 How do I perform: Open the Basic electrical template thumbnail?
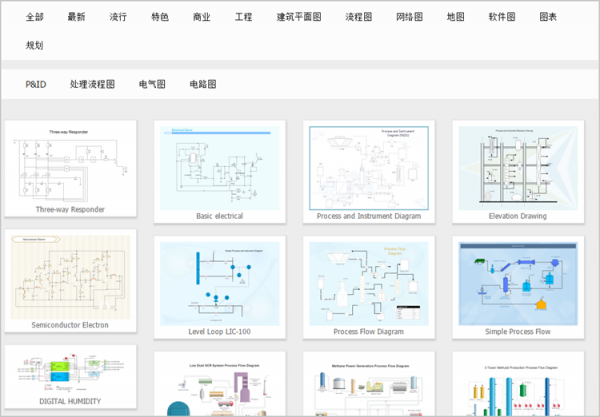220,168
